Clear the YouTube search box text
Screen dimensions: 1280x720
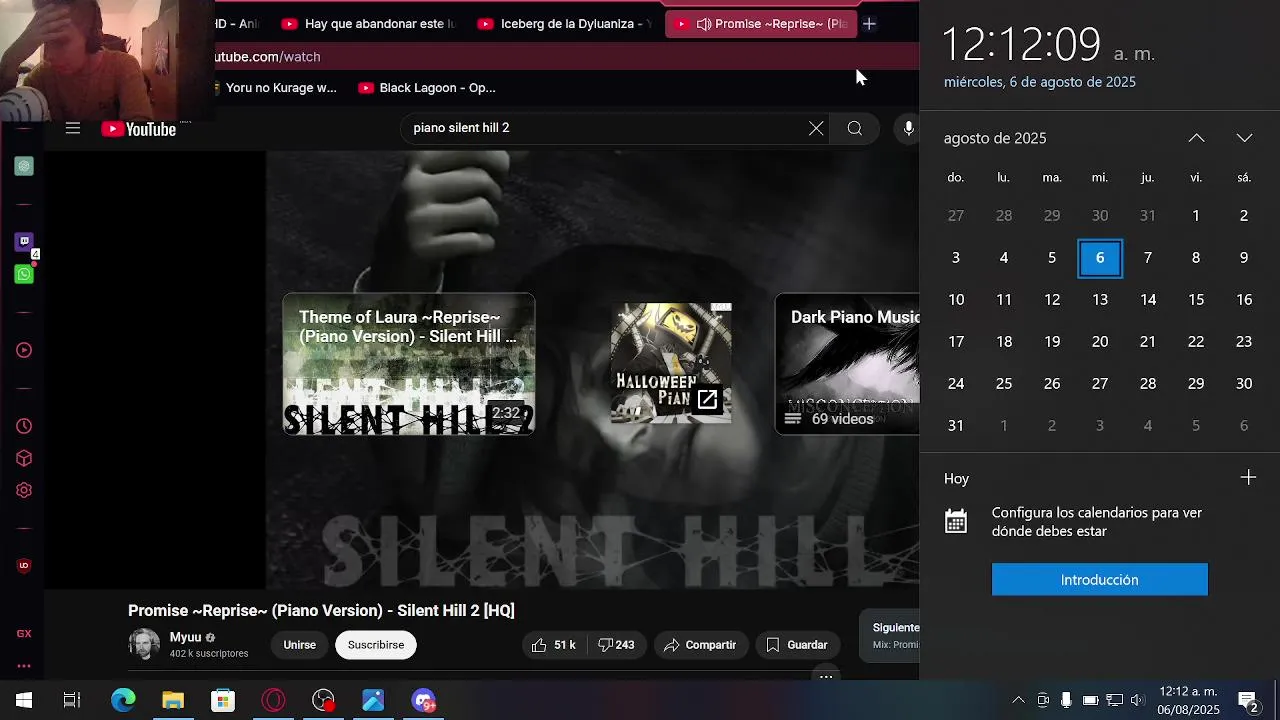tap(816, 128)
